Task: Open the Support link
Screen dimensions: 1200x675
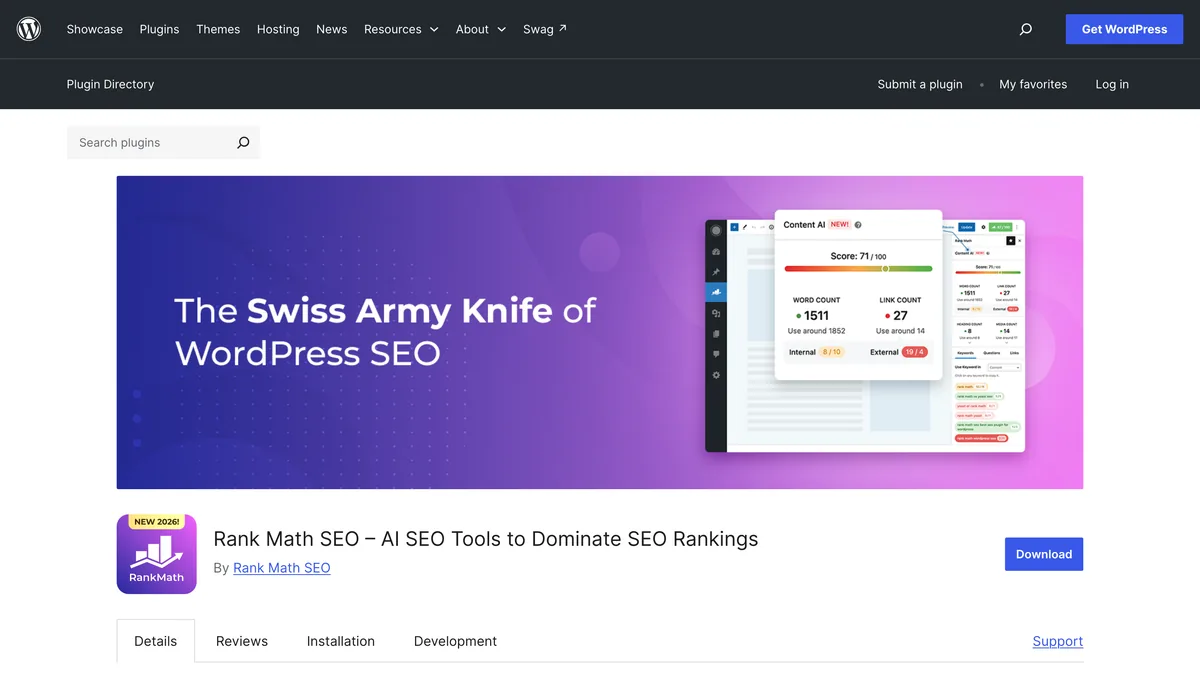Action: point(1058,641)
